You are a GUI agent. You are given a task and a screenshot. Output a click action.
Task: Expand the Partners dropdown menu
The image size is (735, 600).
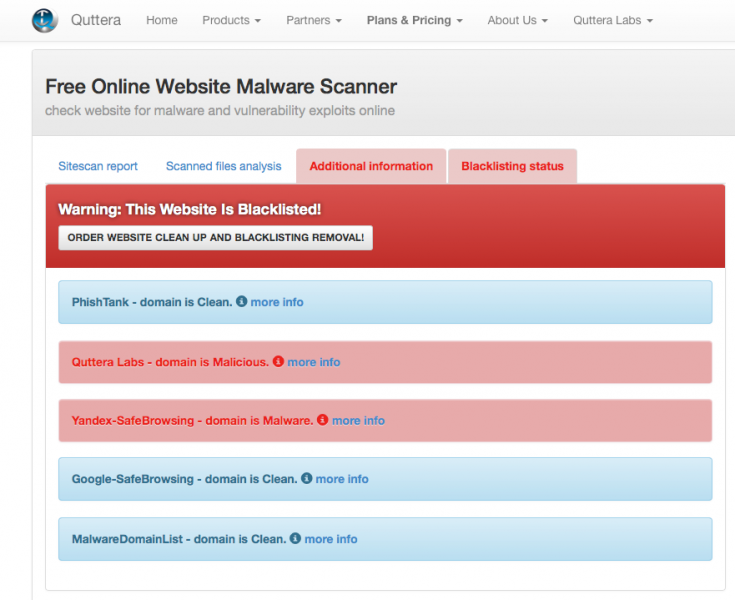(x=314, y=20)
